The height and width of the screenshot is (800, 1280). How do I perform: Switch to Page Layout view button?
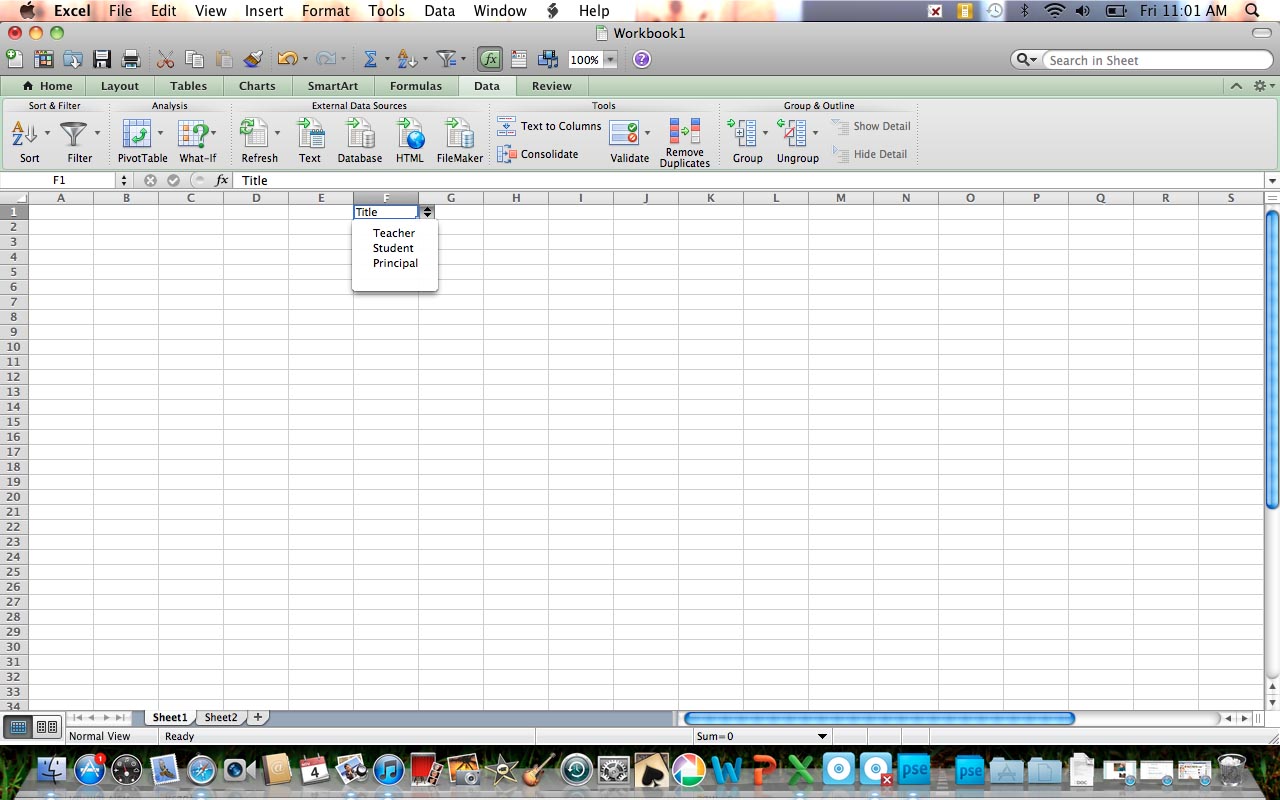click(x=47, y=727)
